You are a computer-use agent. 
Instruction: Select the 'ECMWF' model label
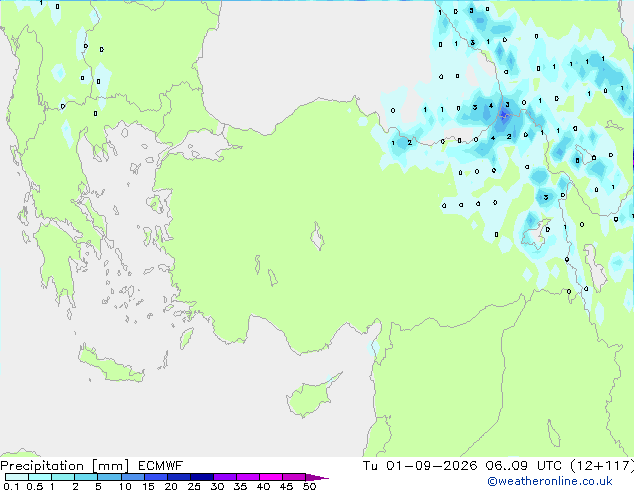pyautogui.click(x=160, y=466)
